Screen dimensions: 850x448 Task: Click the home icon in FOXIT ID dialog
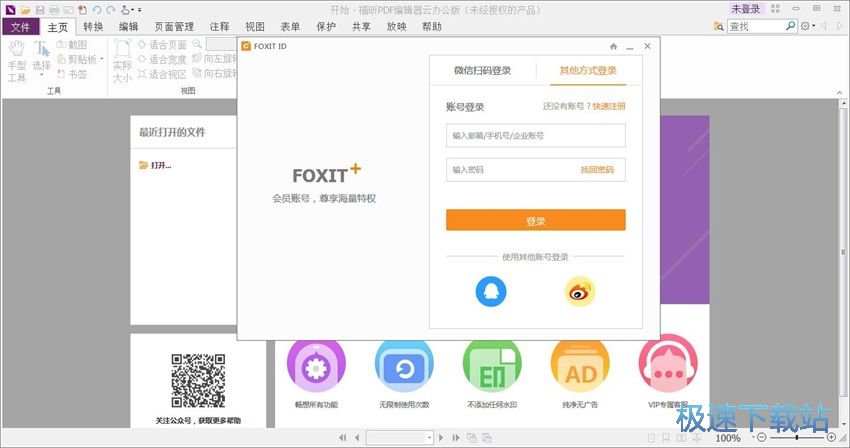coord(613,47)
